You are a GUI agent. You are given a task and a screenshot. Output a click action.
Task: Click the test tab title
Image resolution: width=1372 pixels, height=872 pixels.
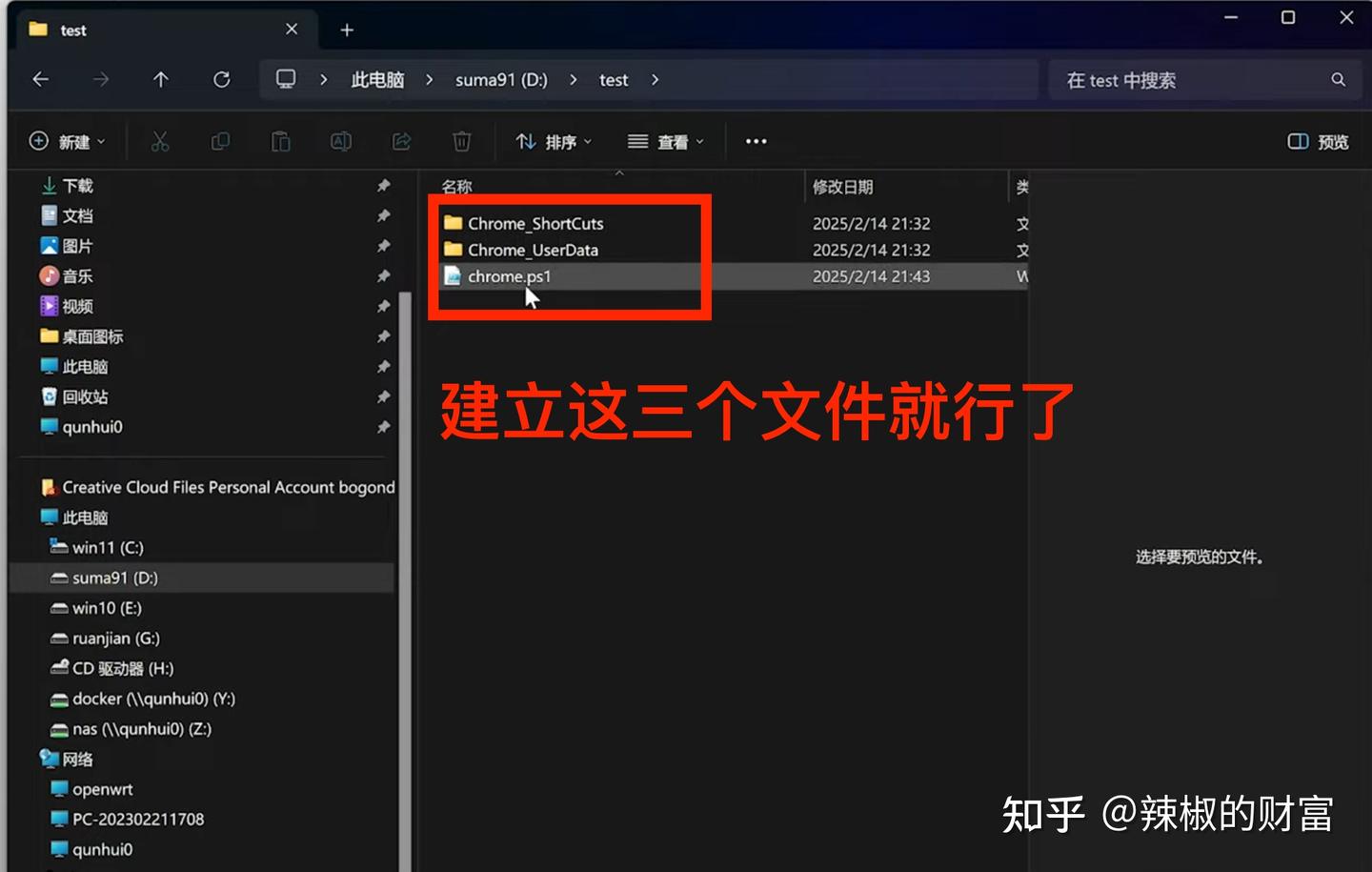[73, 30]
